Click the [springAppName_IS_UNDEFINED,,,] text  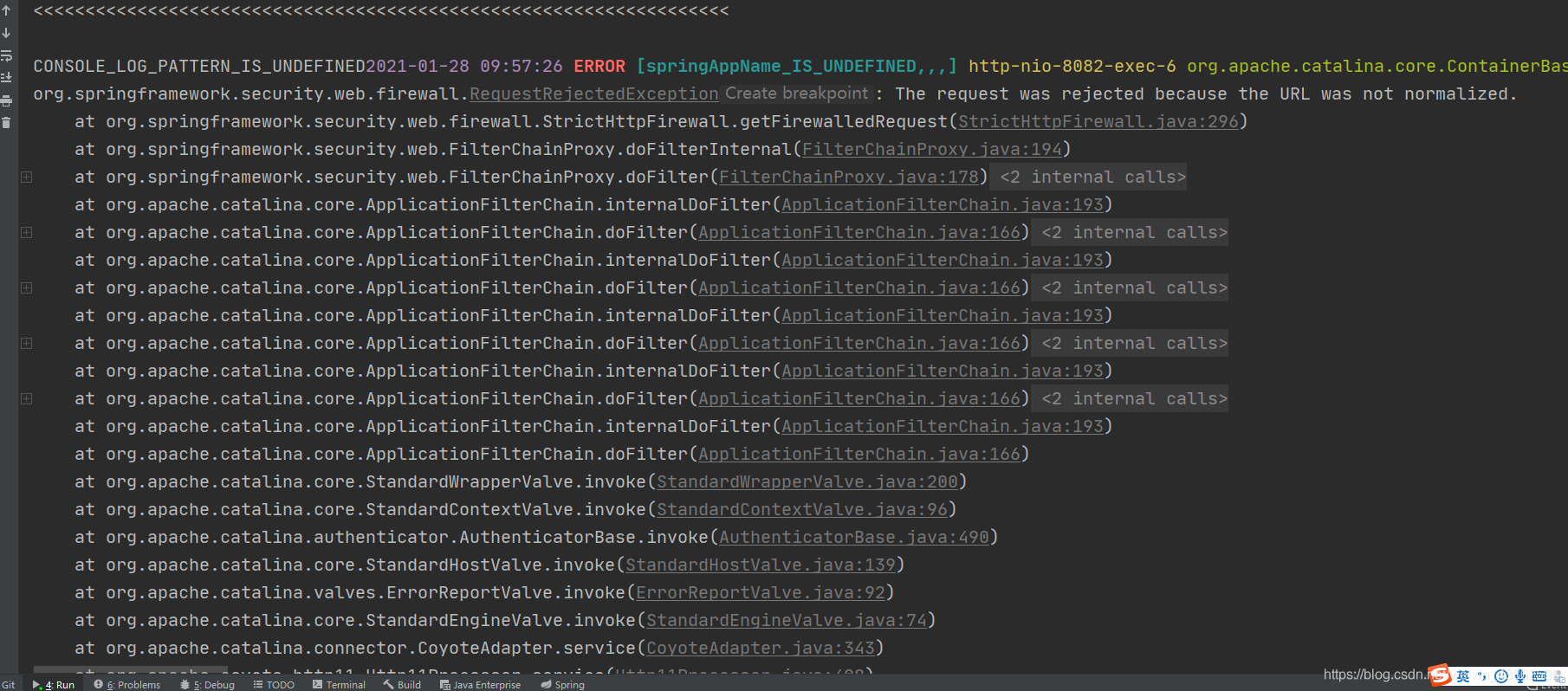coord(797,66)
